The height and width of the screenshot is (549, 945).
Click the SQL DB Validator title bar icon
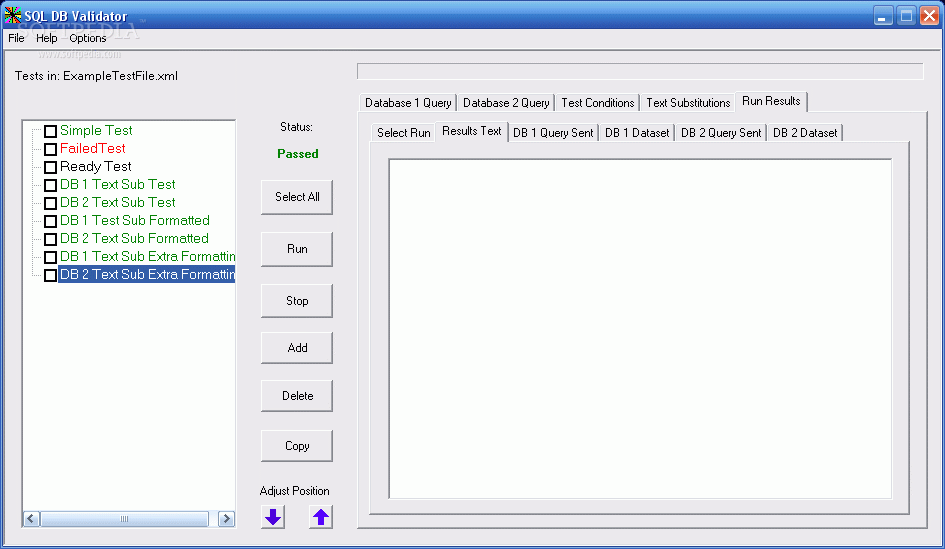coord(12,15)
